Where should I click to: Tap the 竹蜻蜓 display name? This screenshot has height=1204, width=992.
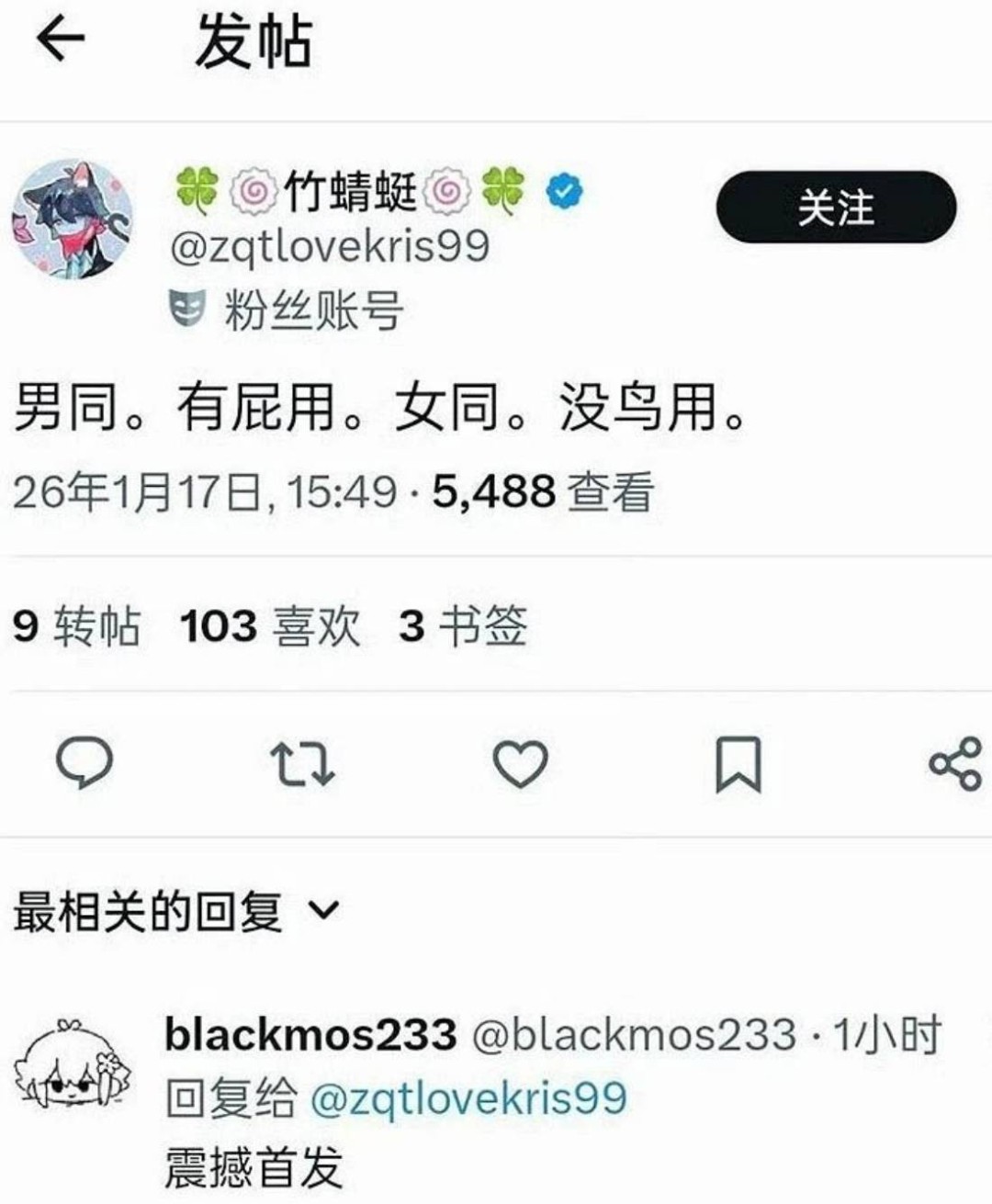pyautogui.click(x=350, y=191)
